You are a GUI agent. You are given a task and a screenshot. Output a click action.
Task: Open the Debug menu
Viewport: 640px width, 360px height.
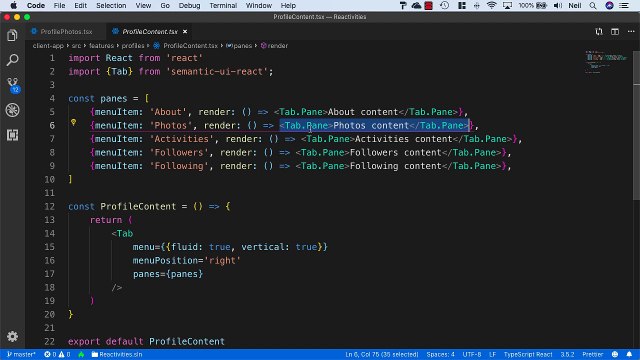point(189,5)
